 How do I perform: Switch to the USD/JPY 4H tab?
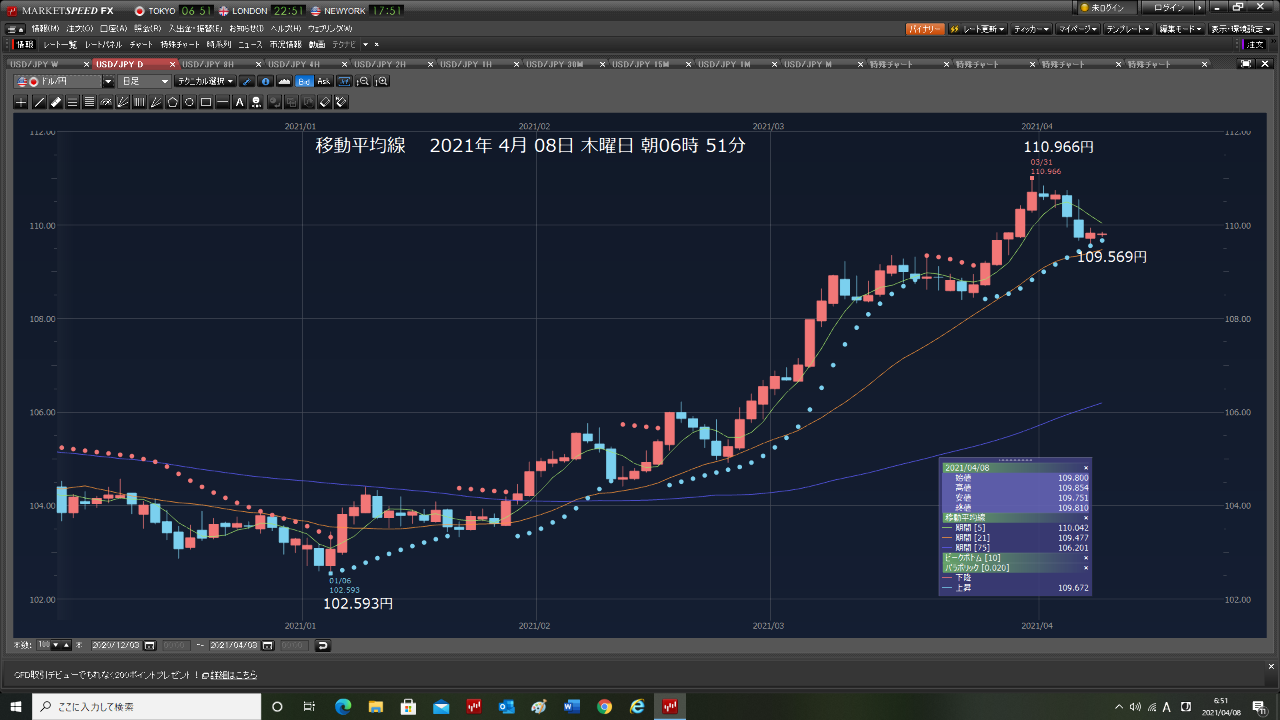302,64
